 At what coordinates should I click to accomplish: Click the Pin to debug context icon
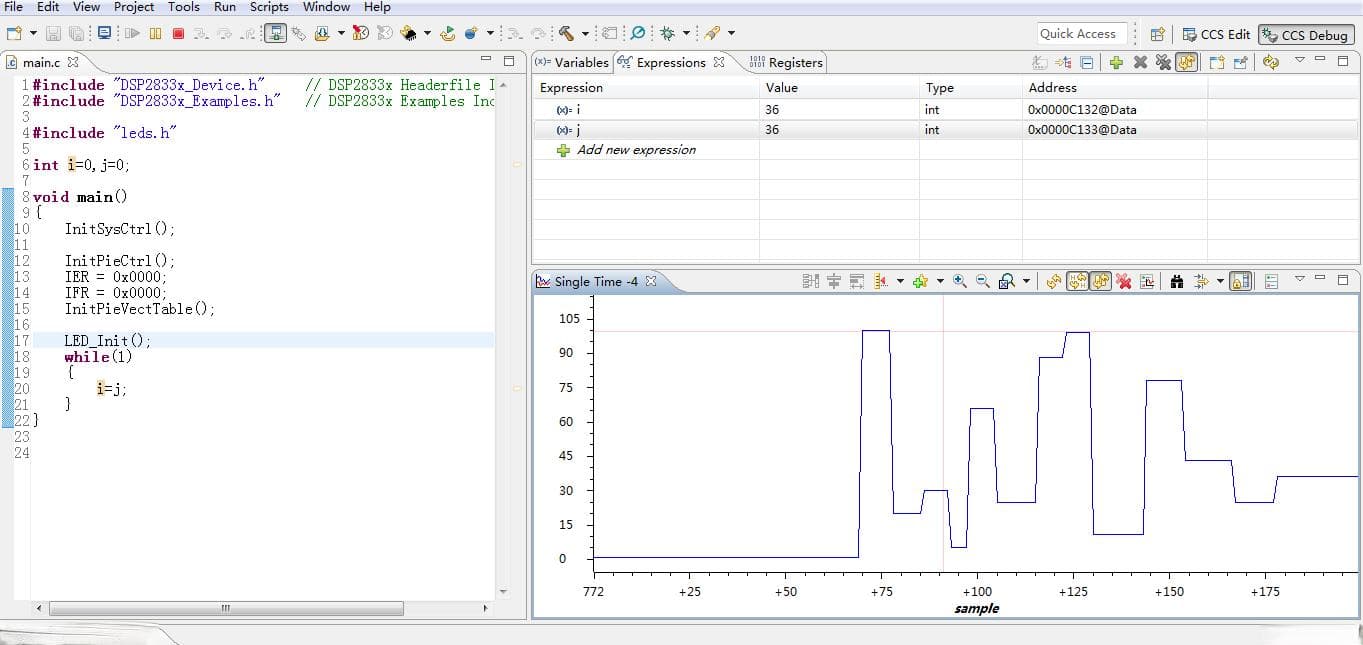[1240, 62]
